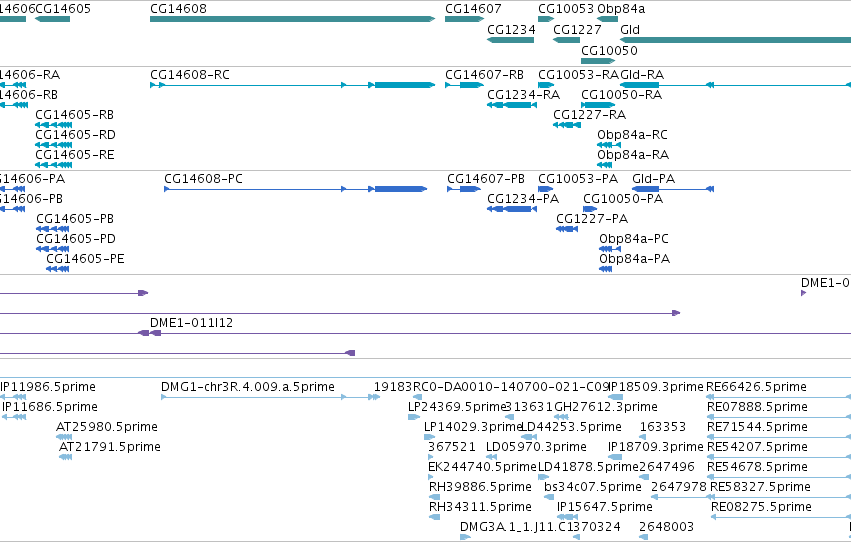Viewport: 851px width, 542px height.
Task: Select the Obp84a-PC protein label
Action: tap(634, 239)
